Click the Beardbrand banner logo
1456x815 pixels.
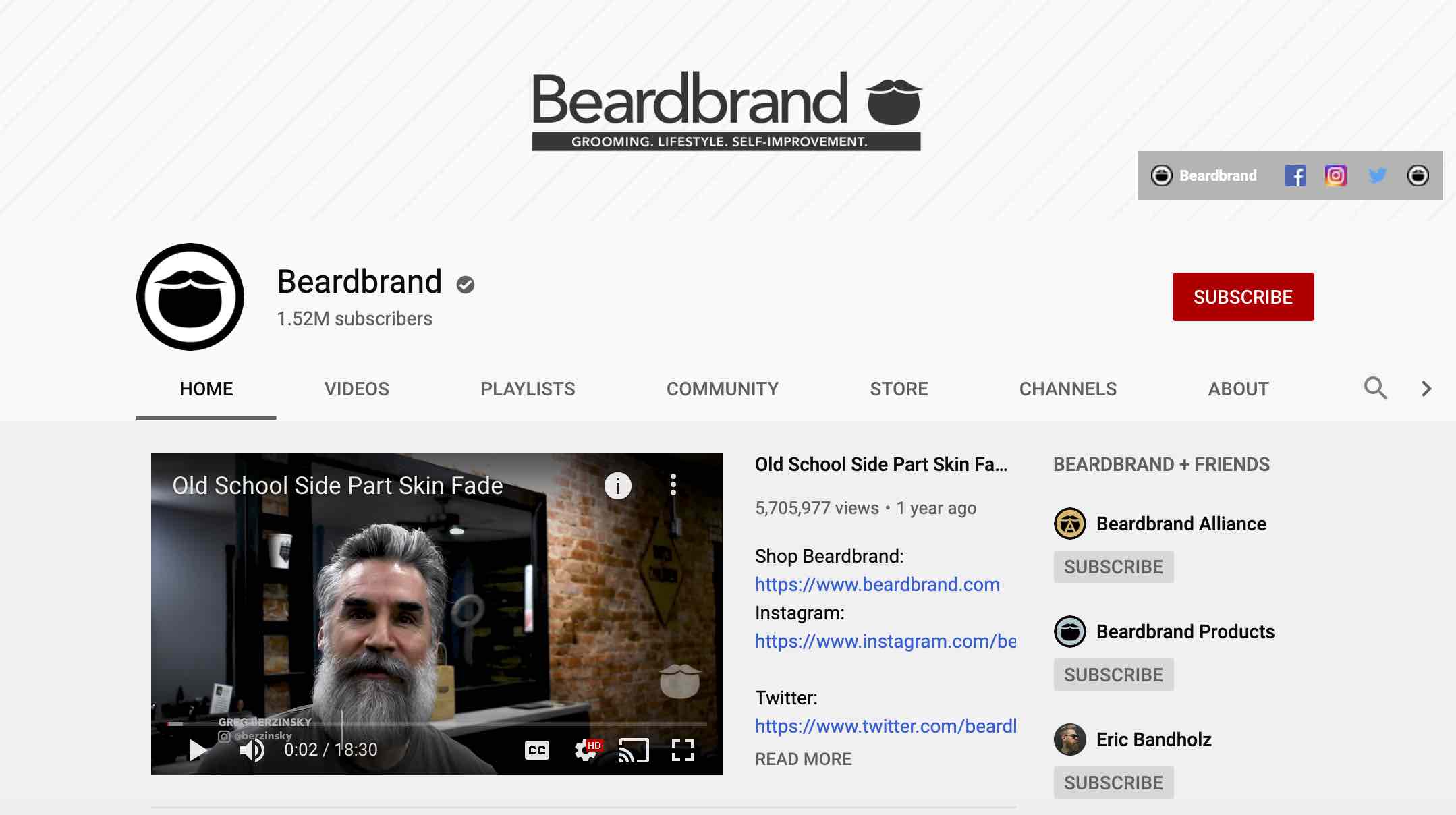pyautogui.click(x=727, y=110)
